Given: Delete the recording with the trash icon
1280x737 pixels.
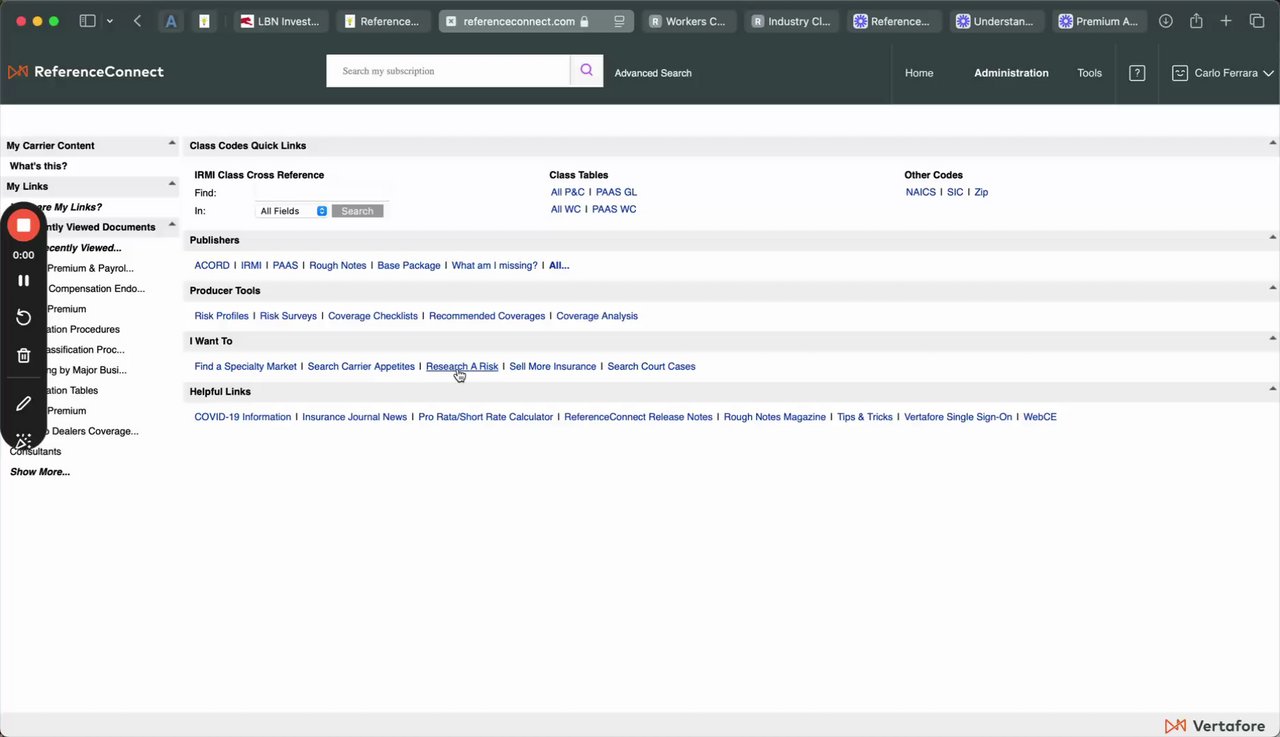Looking at the screenshot, I should coord(23,355).
